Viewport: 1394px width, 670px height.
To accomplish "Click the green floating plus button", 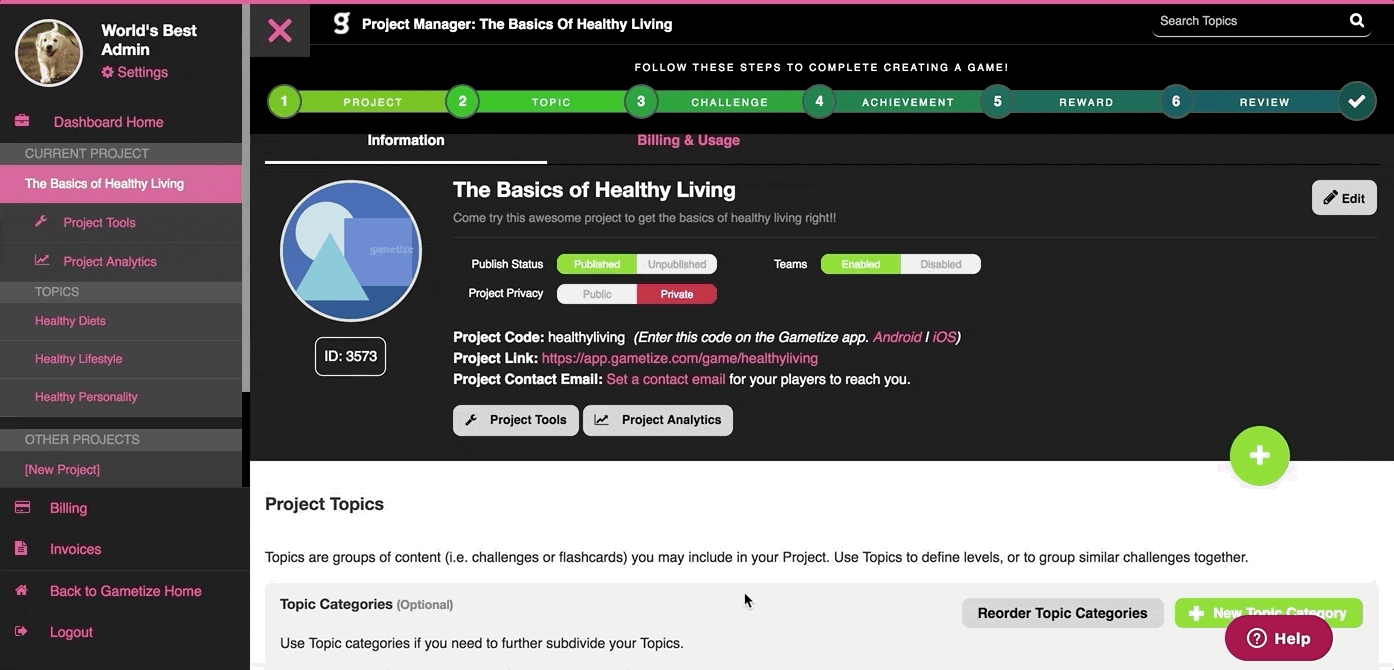I will (x=1259, y=456).
